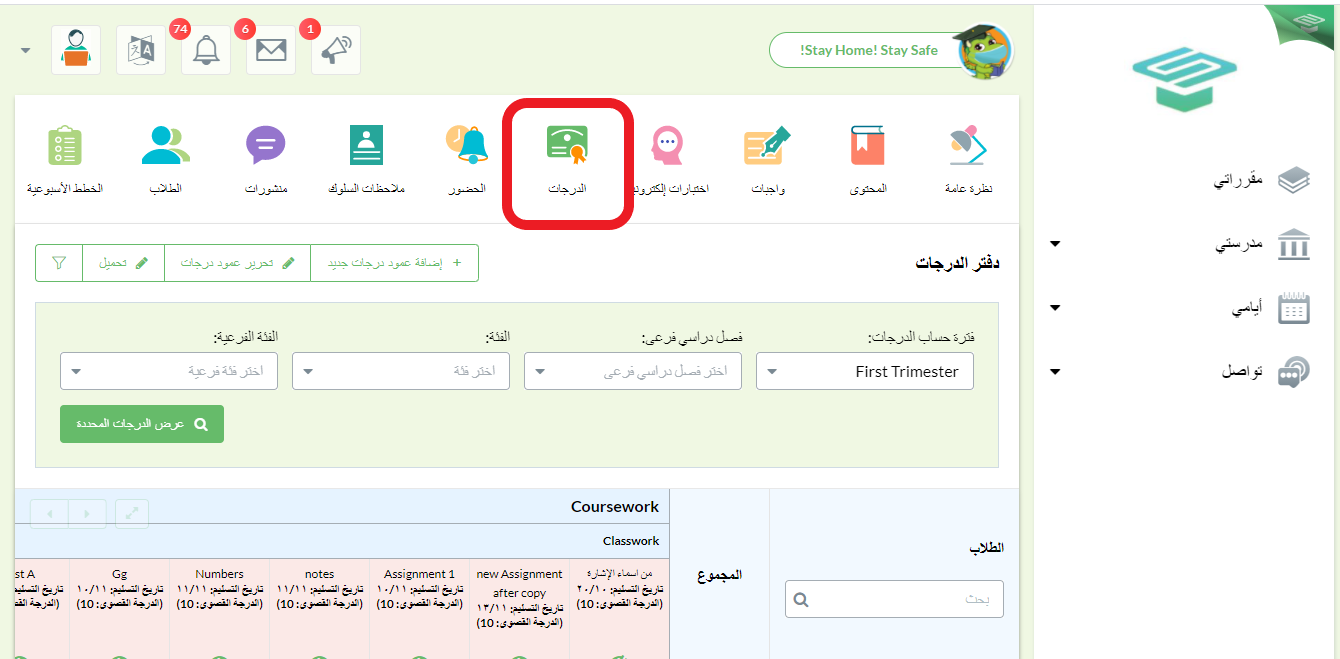
Task: Click the تحميل button
Action: coord(123,263)
